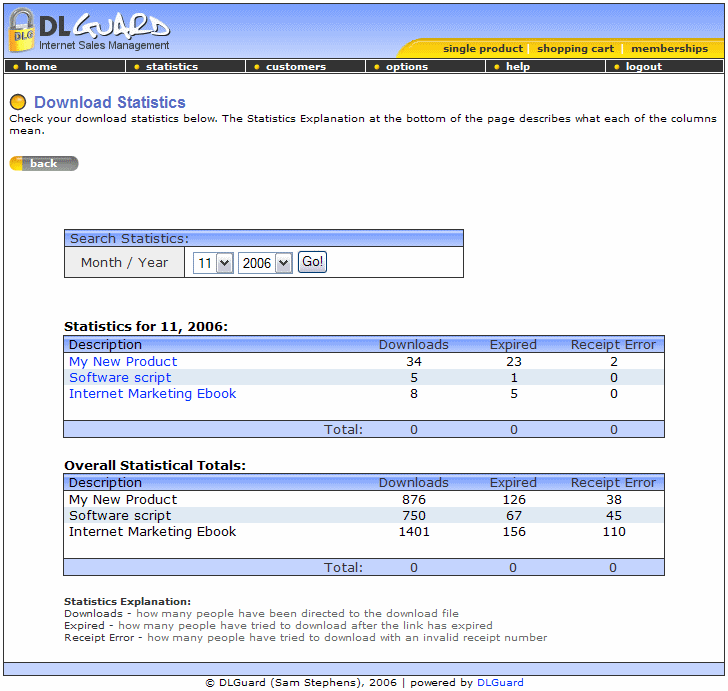Switch to the single product tab

click(482, 49)
